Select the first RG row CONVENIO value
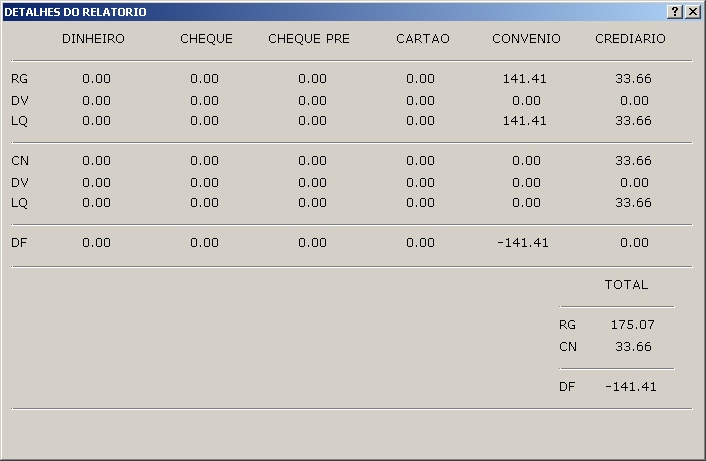This screenshot has height=461, width=706. point(526,78)
